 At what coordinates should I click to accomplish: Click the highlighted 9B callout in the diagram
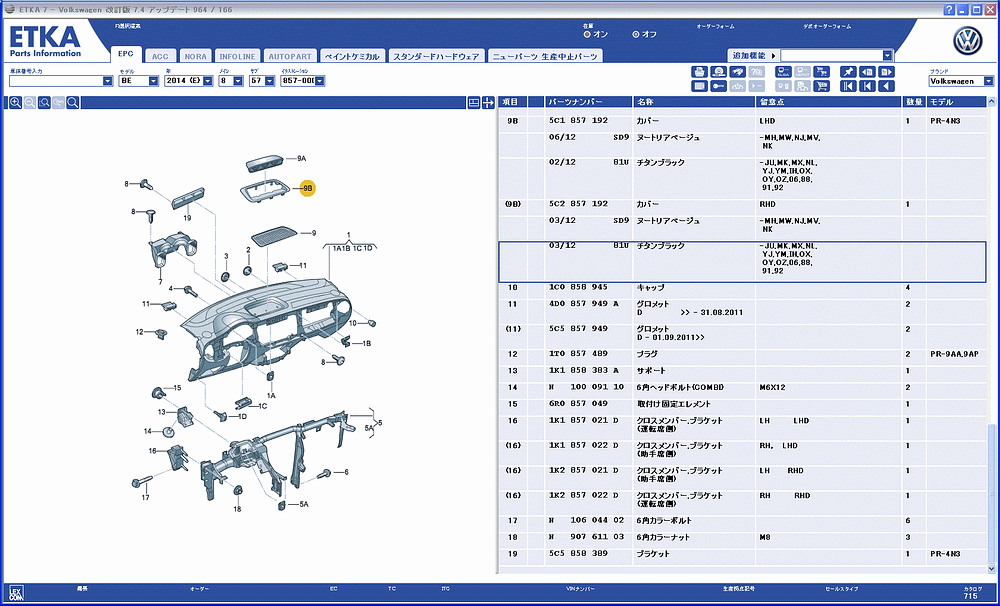[x=308, y=188]
